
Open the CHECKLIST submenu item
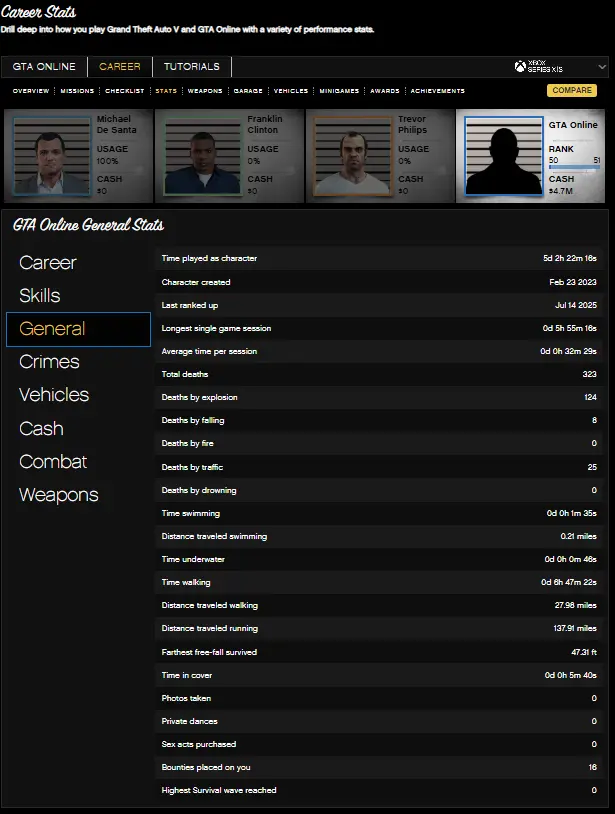click(125, 91)
